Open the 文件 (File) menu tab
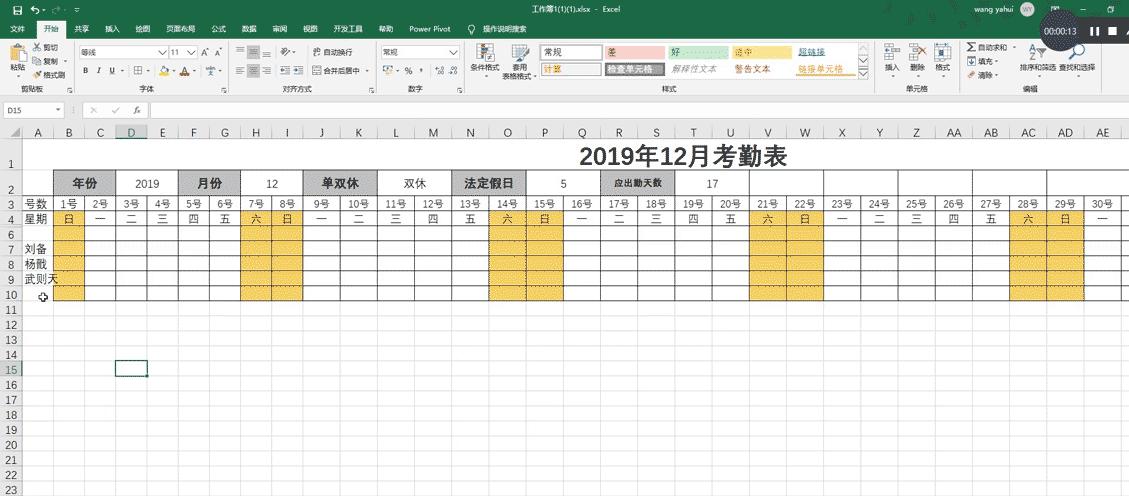The height and width of the screenshot is (496, 1129). coord(17,29)
